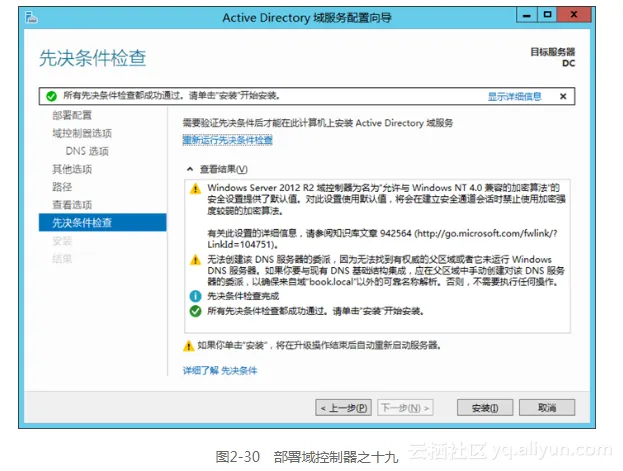Start installation with the 安装(I) button
Screen dimensions: 623x471
tap(485, 407)
